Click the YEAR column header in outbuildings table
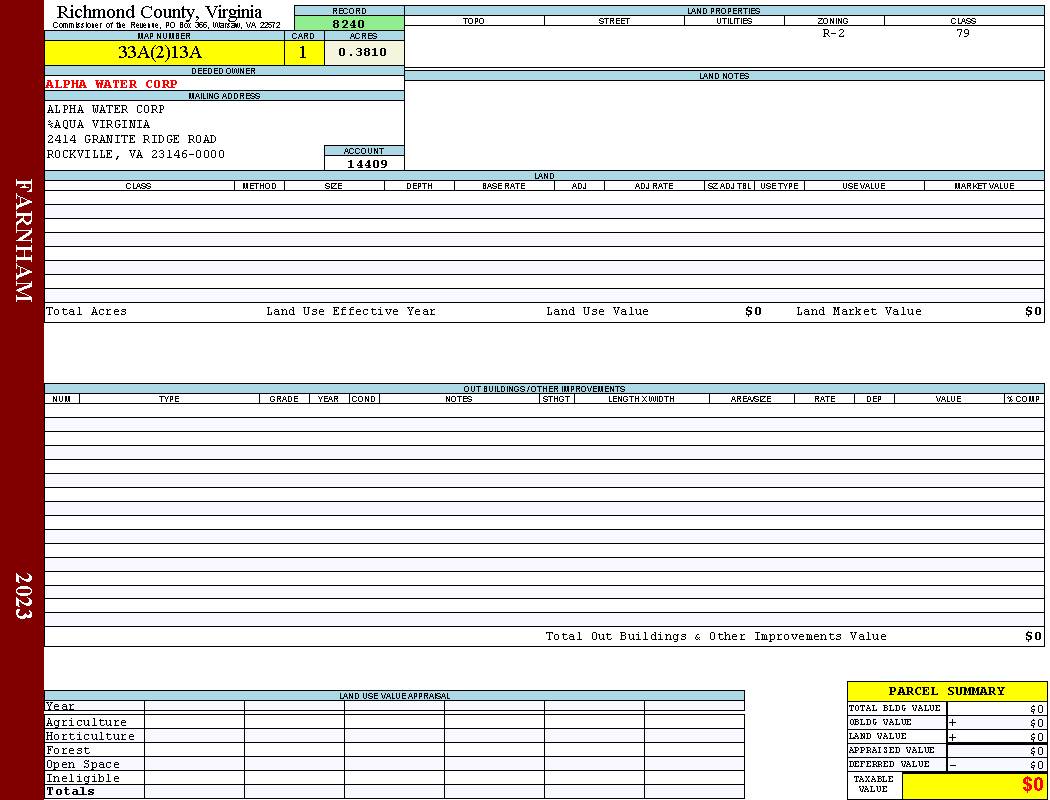 coord(328,399)
